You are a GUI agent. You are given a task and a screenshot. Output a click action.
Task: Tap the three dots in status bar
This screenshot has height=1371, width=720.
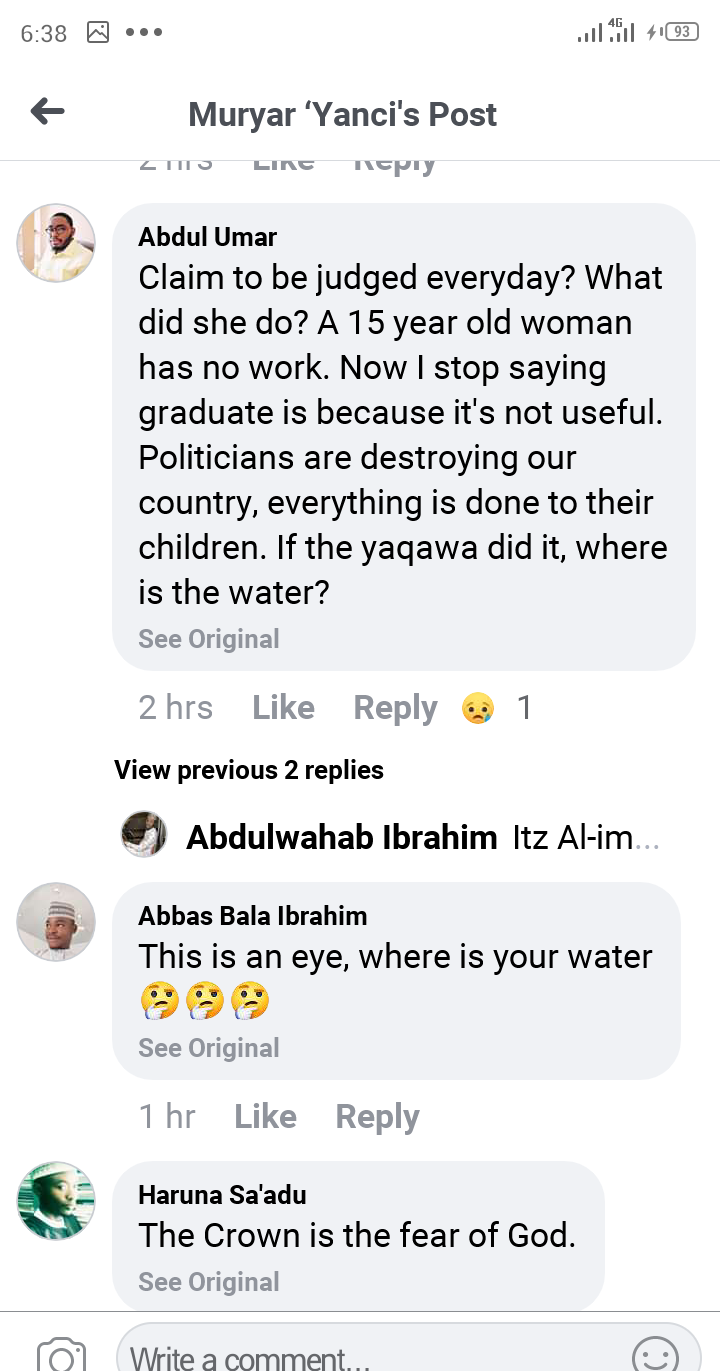point(144,32)
